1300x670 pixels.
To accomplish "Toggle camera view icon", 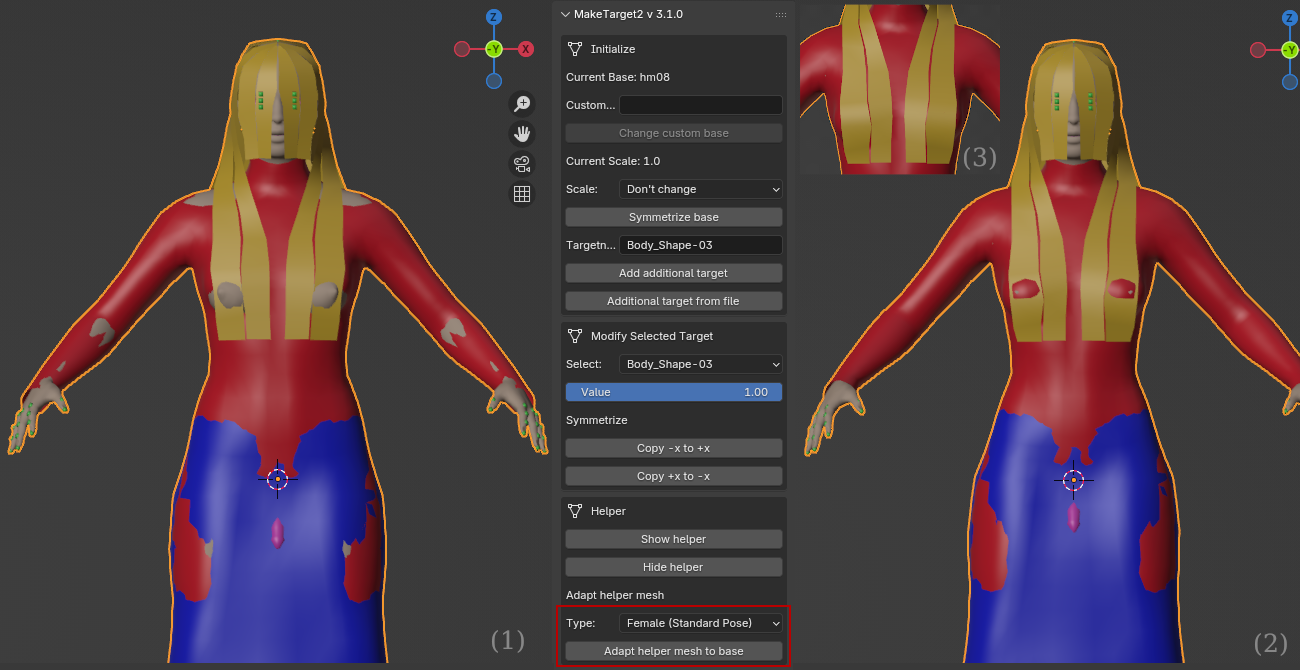I will coord(521,164).
